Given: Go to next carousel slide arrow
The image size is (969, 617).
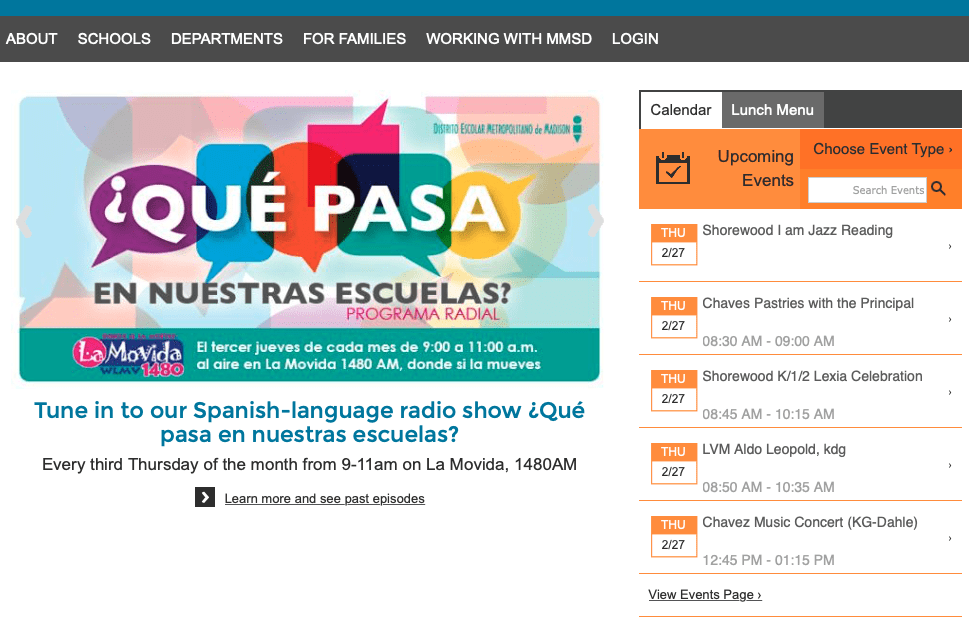Looking at the screenshot, I should click(x=595, y=221).
